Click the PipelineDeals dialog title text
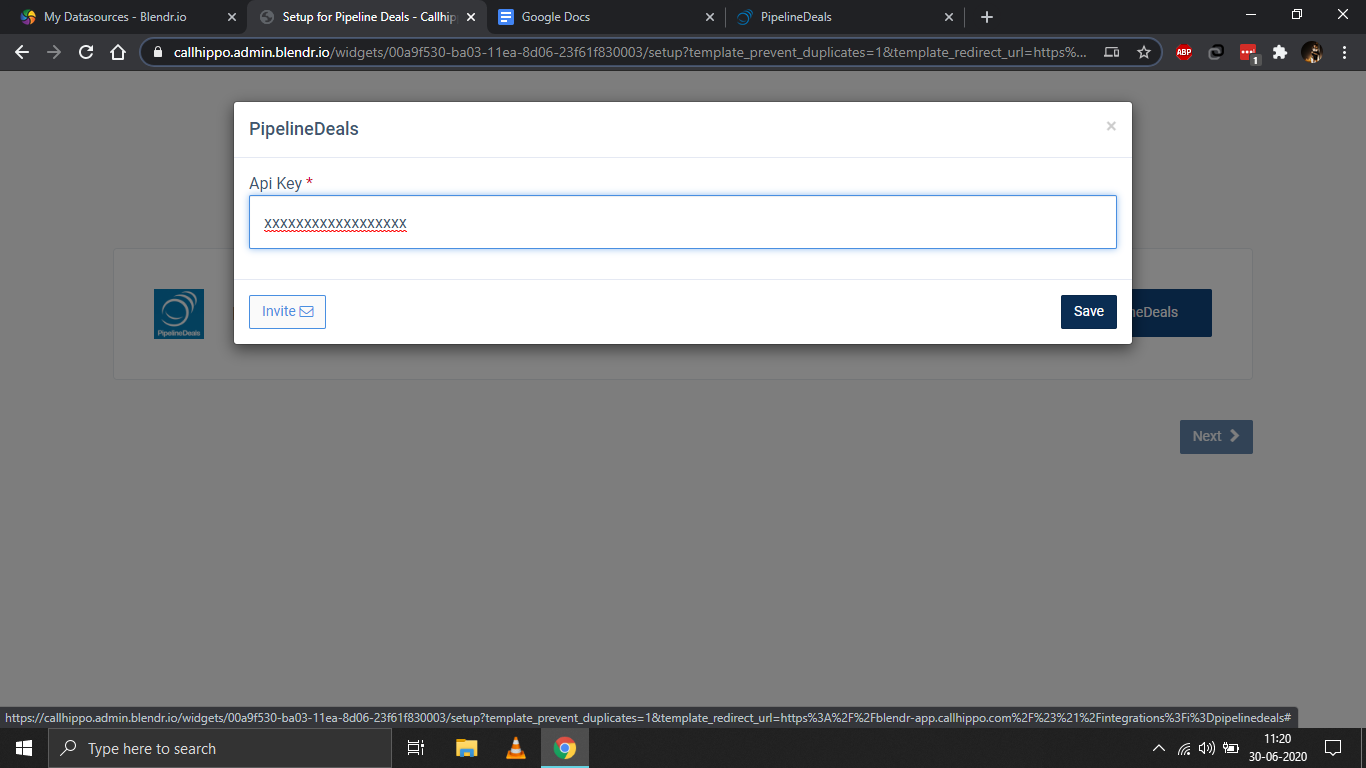 pyautogui.click(x=304, y=129)
